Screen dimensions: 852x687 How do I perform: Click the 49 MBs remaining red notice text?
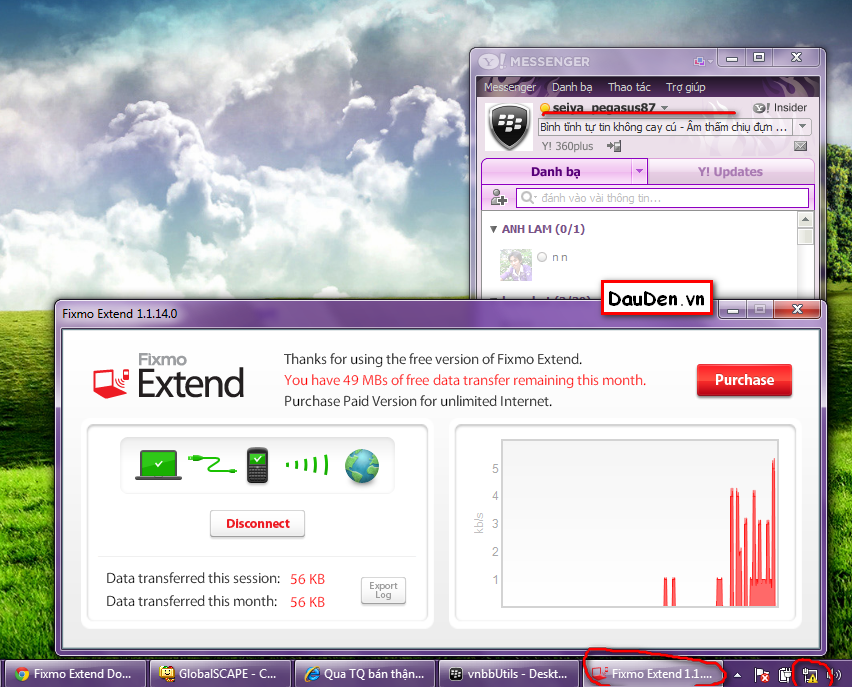tap(465, 380)
